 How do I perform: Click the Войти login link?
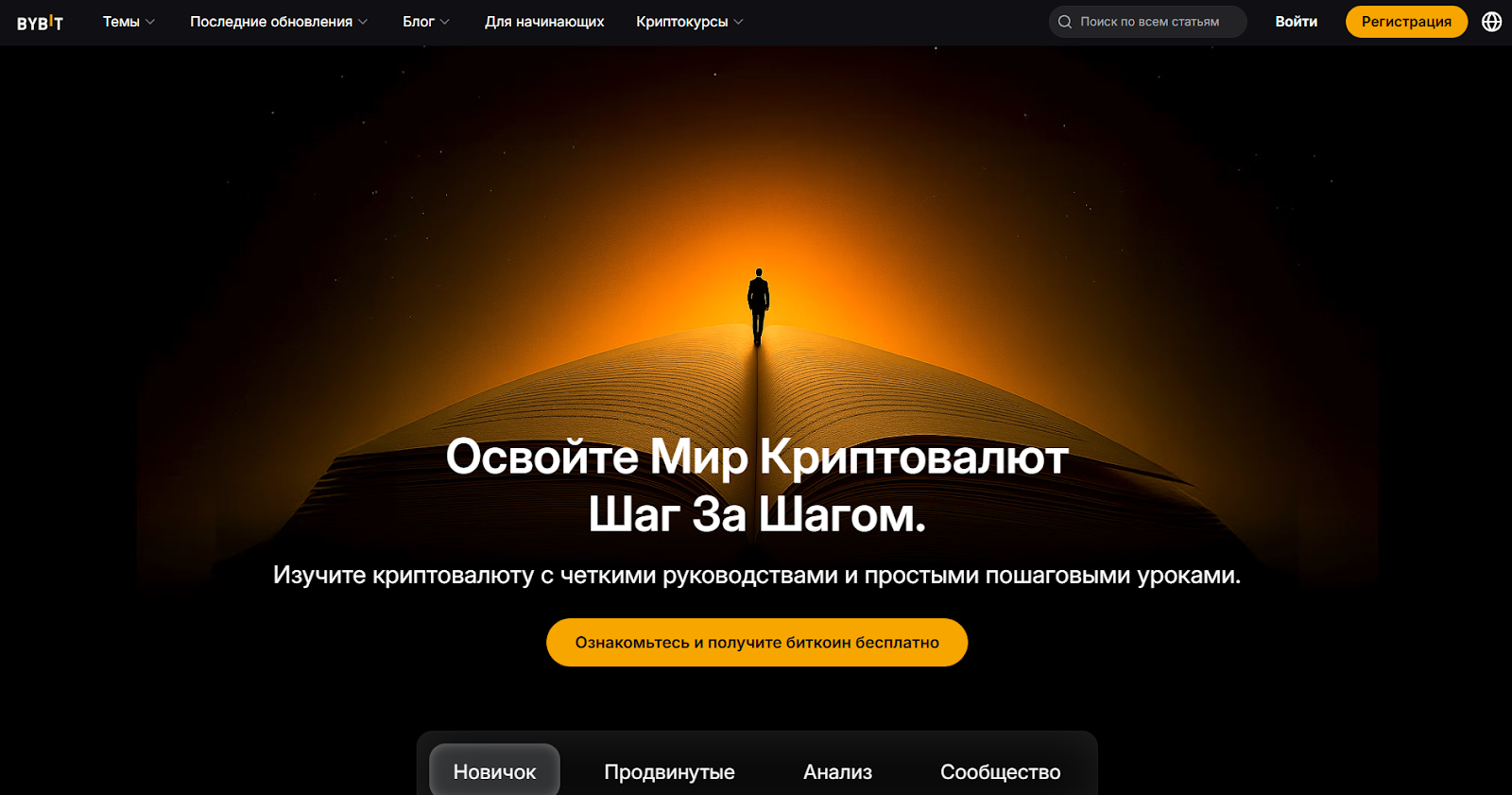[1296, 22]
